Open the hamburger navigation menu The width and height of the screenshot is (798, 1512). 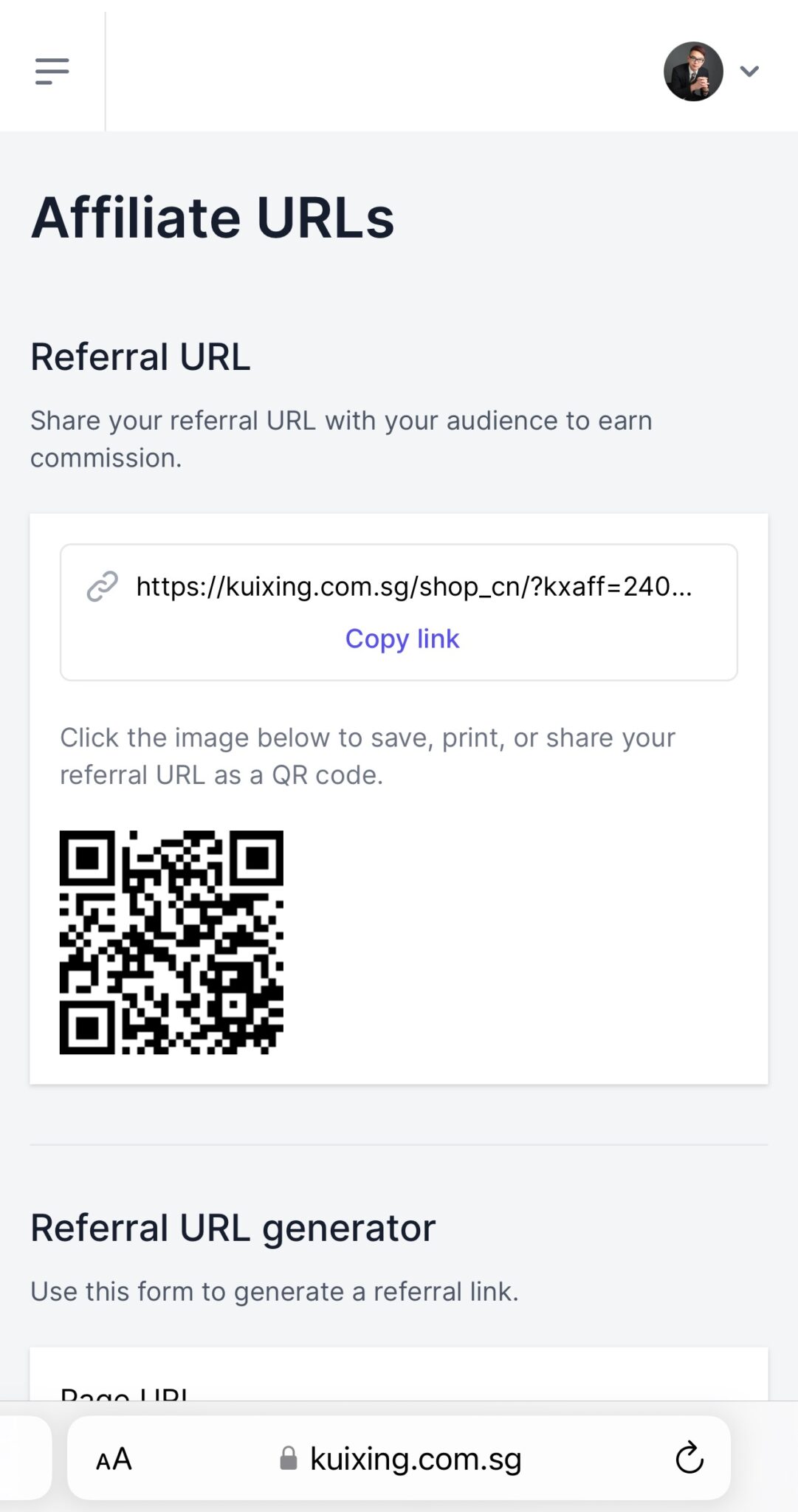52,71
